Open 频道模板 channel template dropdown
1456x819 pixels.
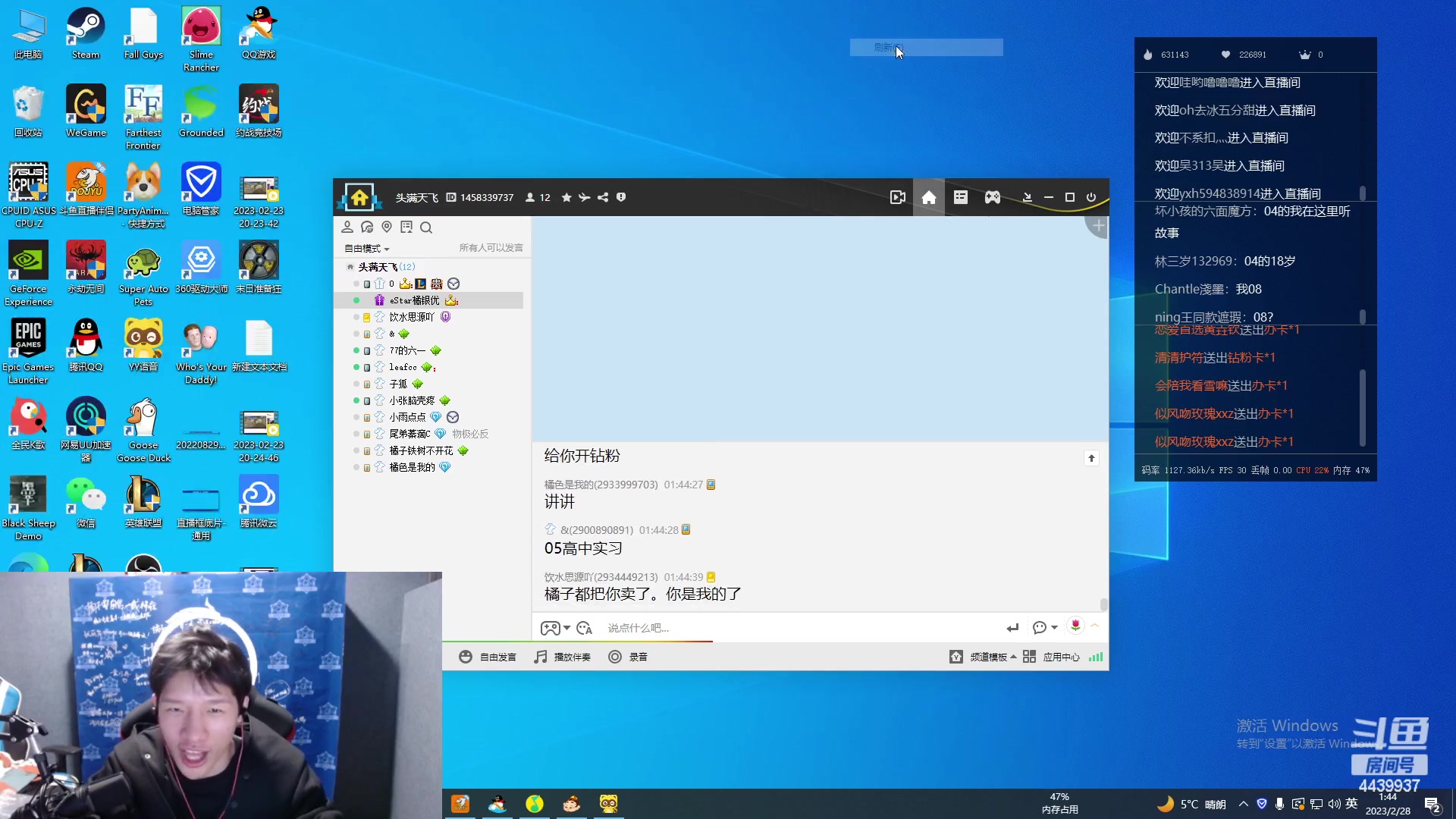(983, 657)
